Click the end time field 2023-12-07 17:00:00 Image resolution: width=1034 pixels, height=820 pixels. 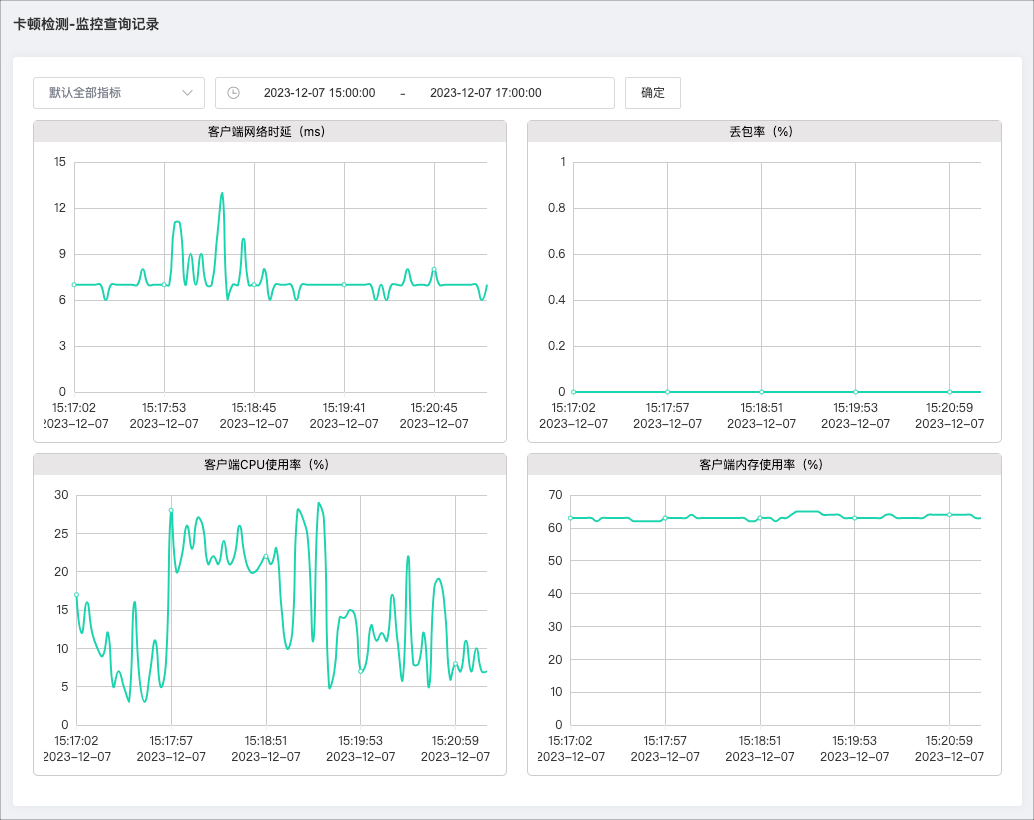(485, 93)
